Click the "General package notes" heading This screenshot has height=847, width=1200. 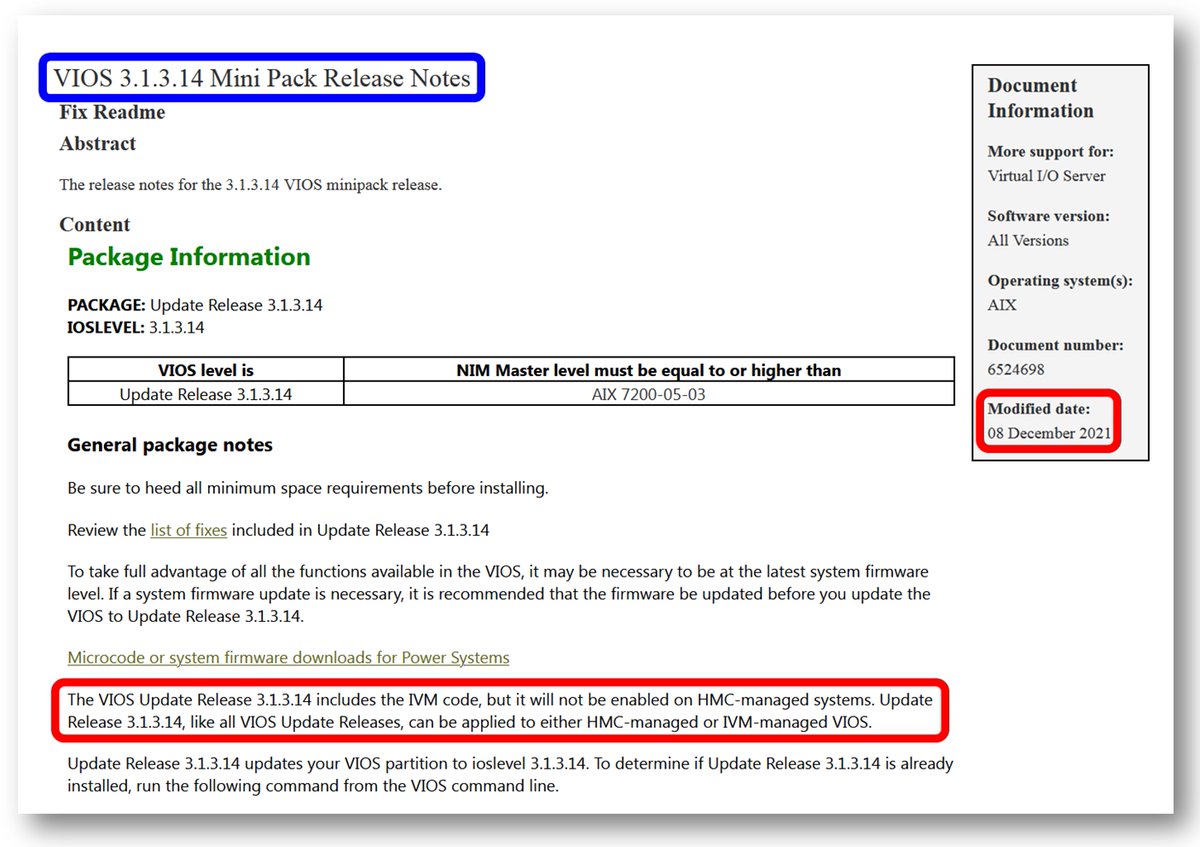pos(169,445)
